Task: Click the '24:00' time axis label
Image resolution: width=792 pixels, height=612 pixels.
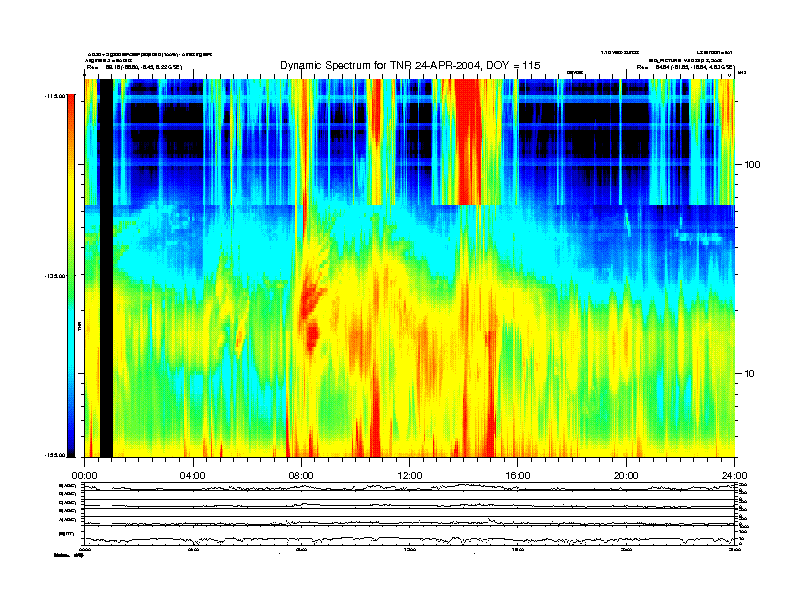Action: click(x=734, y=476)
